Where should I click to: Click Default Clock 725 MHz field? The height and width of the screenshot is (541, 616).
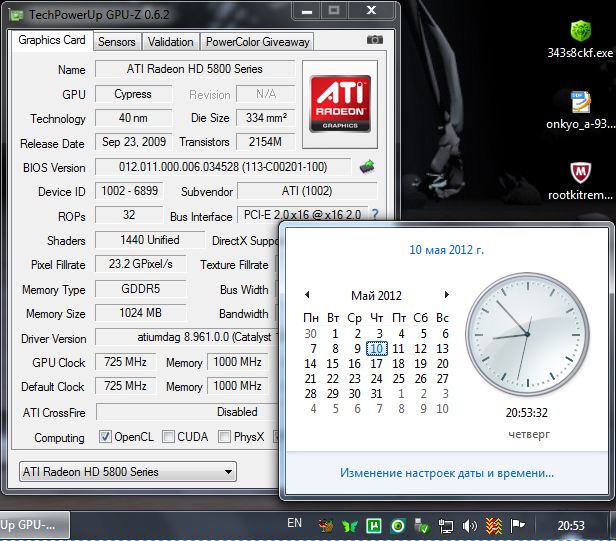(125, 386)
